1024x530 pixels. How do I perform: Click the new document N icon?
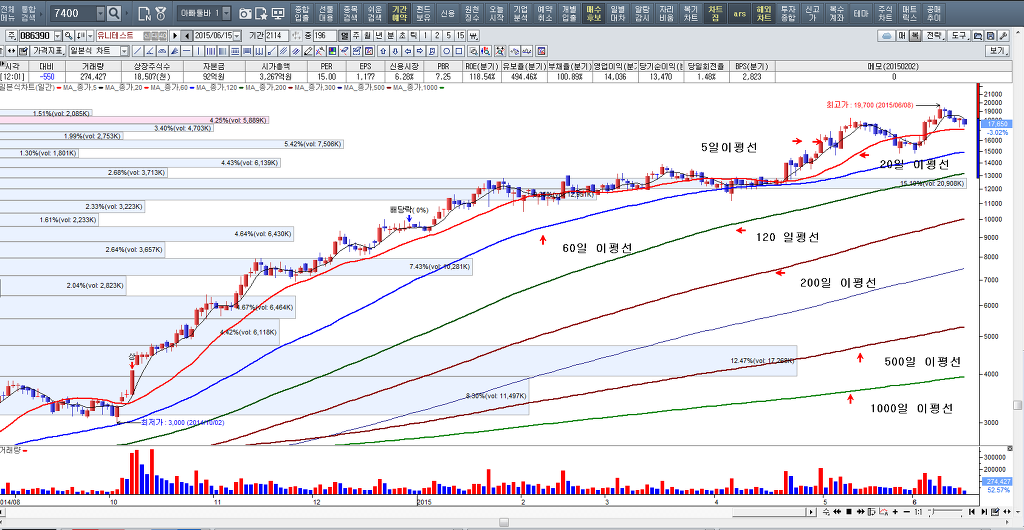(x=144, y=13)
